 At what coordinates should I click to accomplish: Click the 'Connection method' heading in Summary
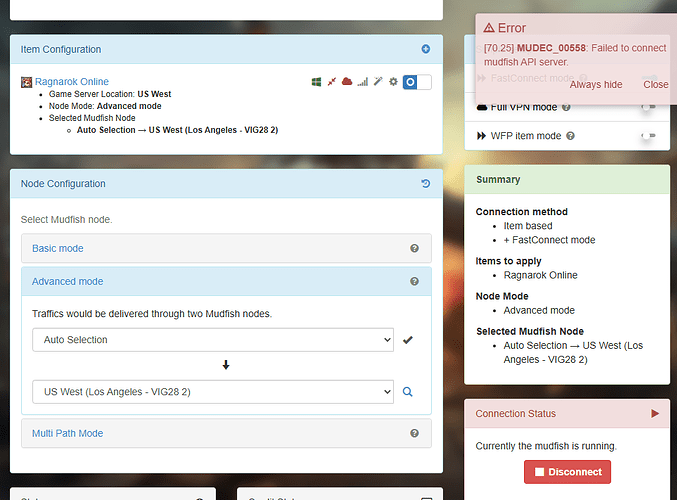click(x=522, y=212)
